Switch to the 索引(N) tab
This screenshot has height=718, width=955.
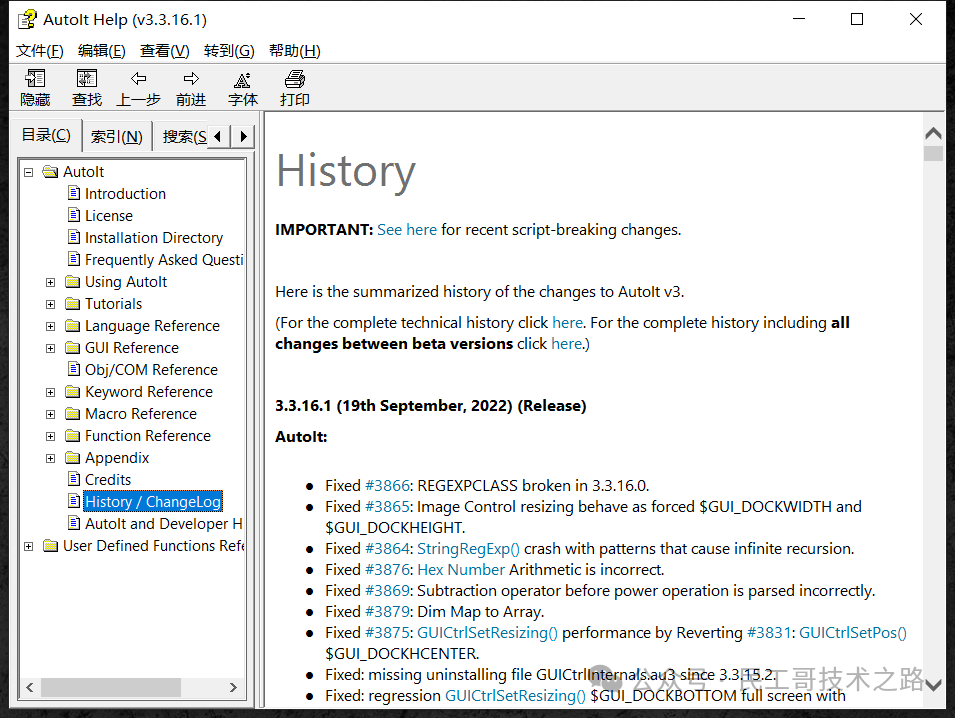tap(116, 136)
